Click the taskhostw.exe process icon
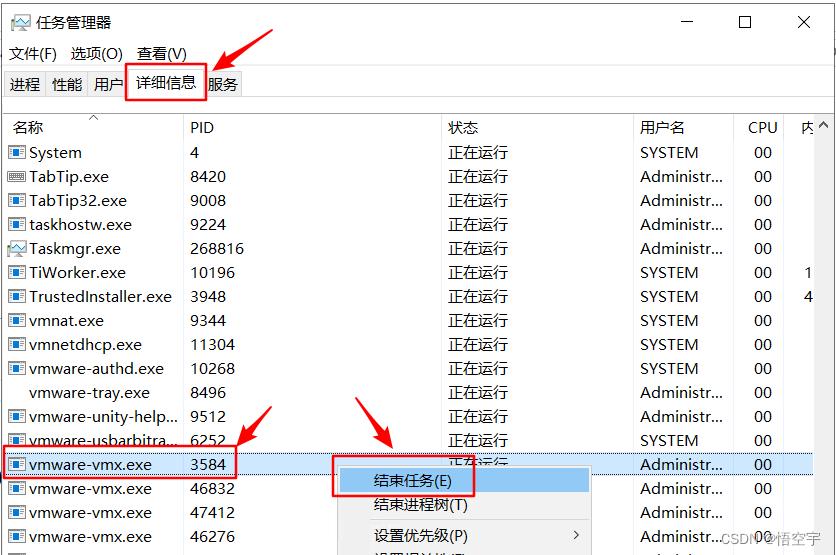Screen dimensions: 836x555 pyautogui.click(x=17, y=224)
